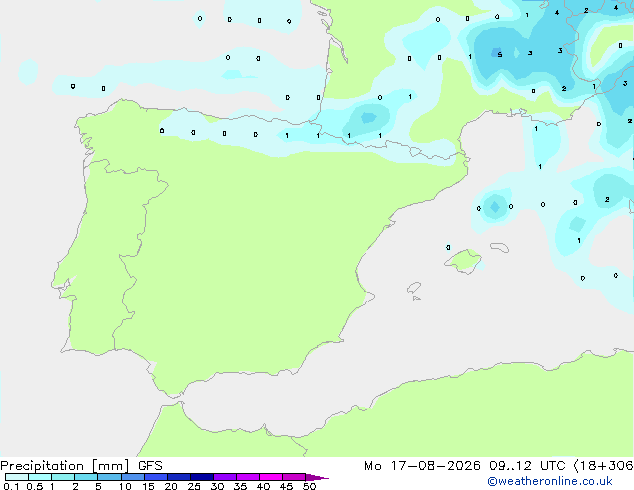This screenshot has height=490, width=634.
Task: Click the legend label '15'
Action: [x=148, y=486]
